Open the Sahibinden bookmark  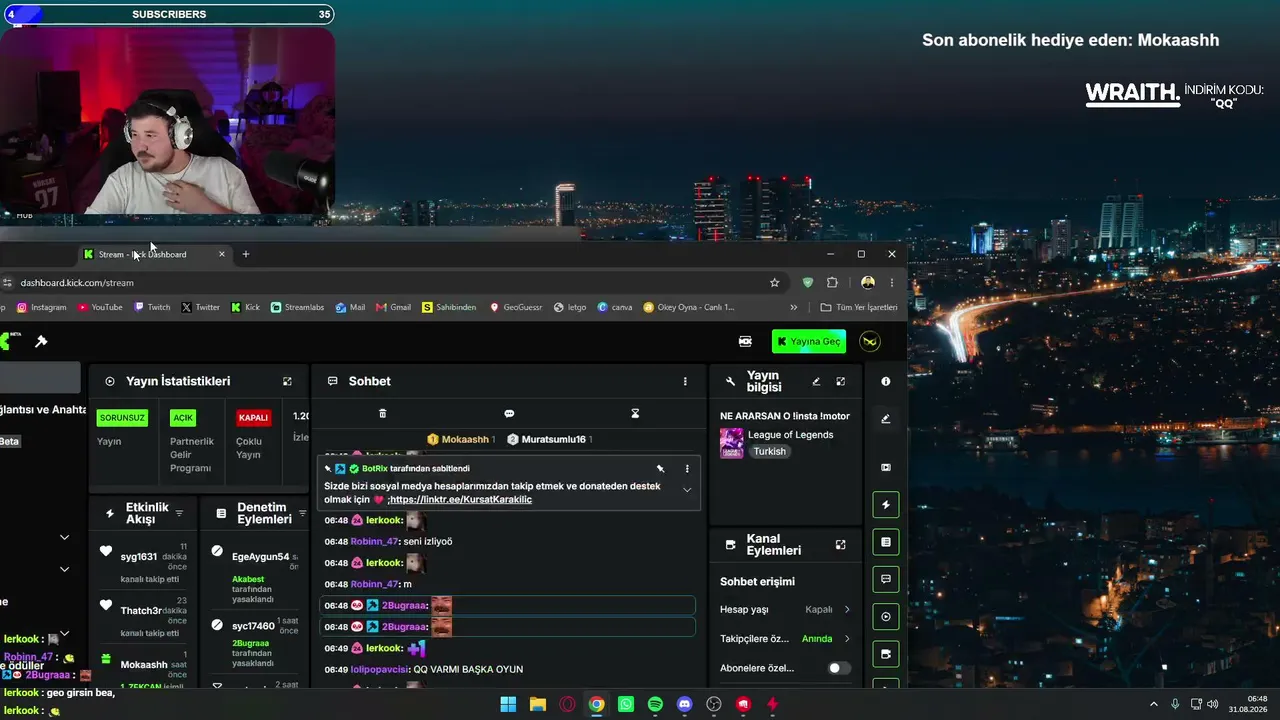[449, 308]
